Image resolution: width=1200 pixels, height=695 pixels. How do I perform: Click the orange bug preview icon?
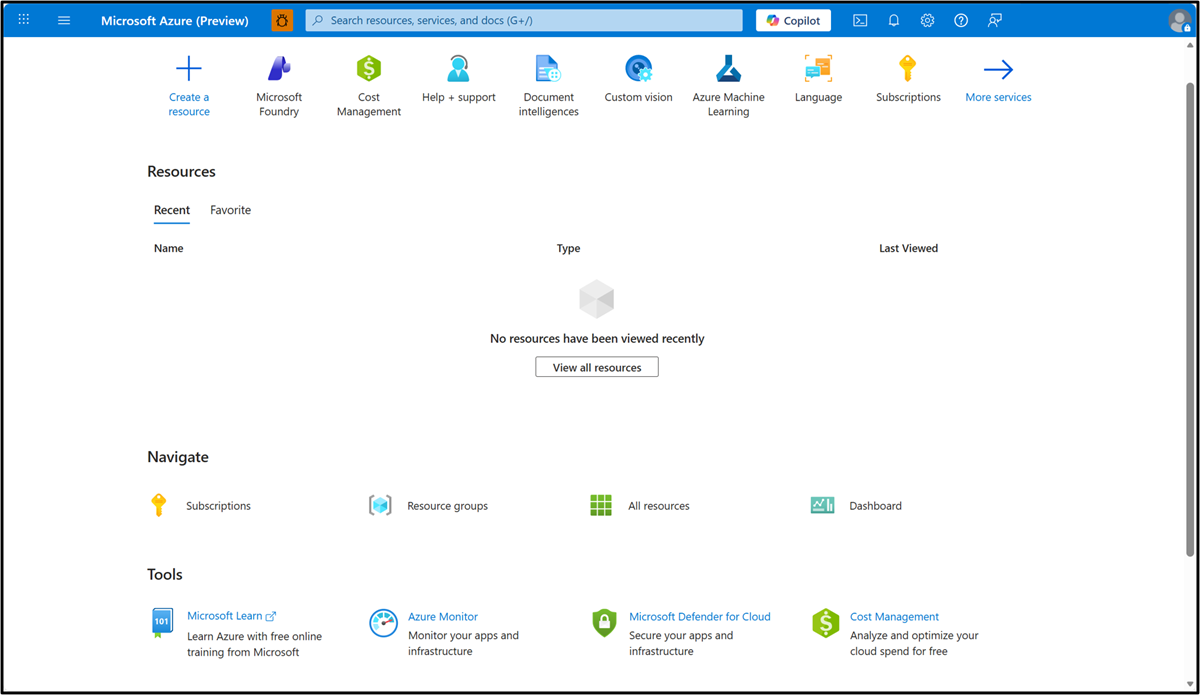[282, 20]
